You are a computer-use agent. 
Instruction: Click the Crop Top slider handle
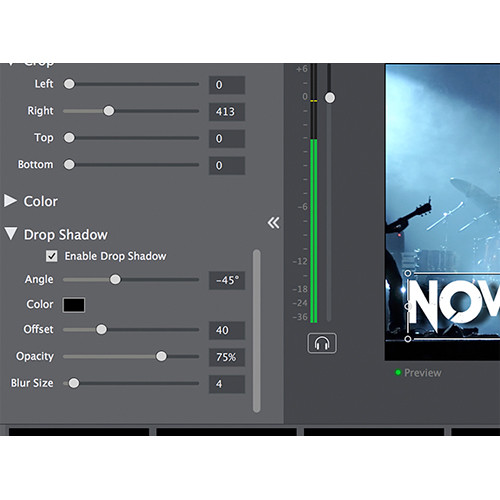click(x=69, y=138)
